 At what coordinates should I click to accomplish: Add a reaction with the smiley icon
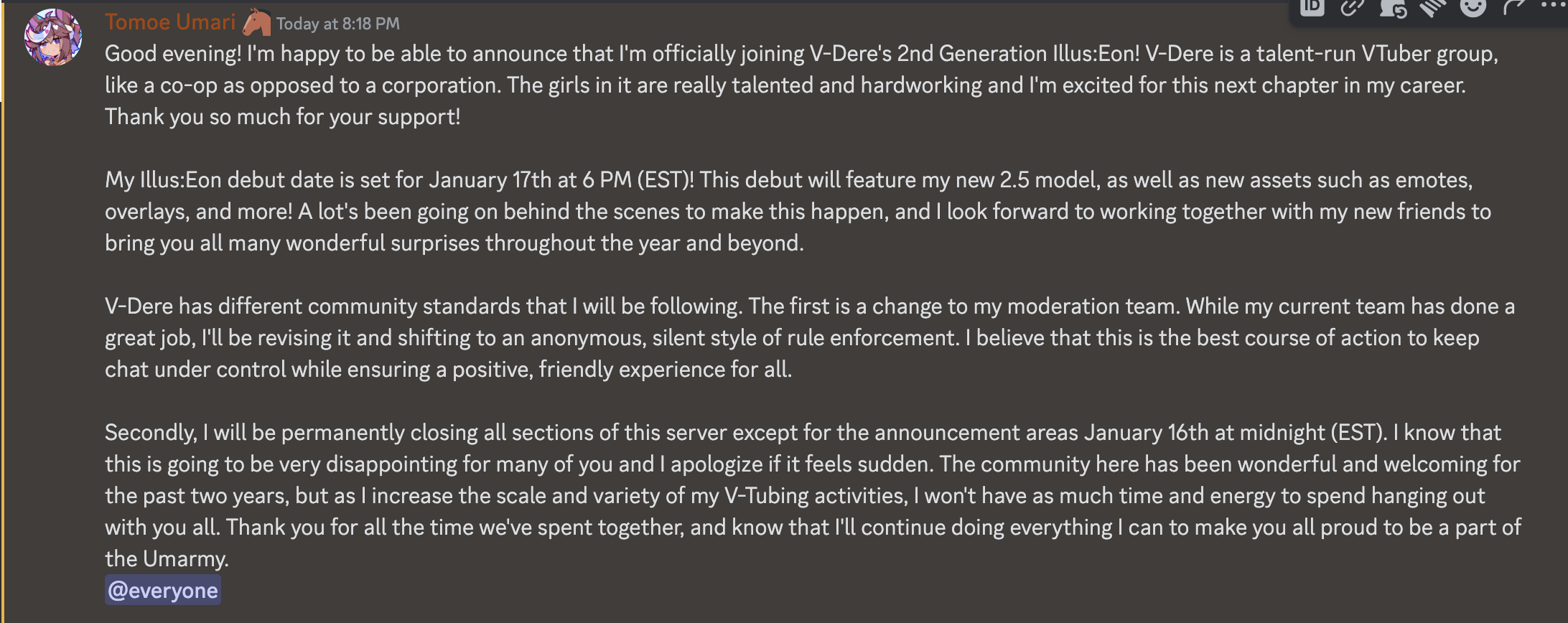[1473, 7]
